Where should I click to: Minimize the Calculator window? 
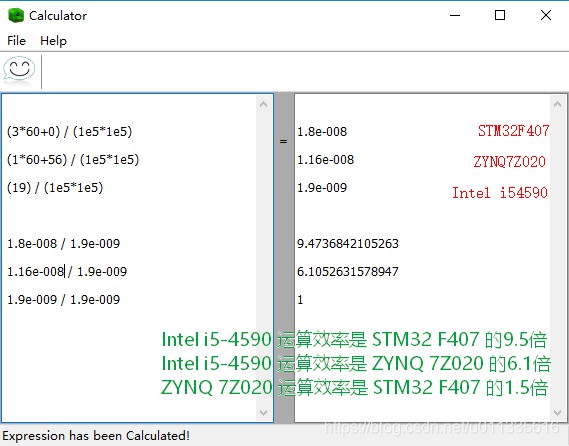click(455, 15)
